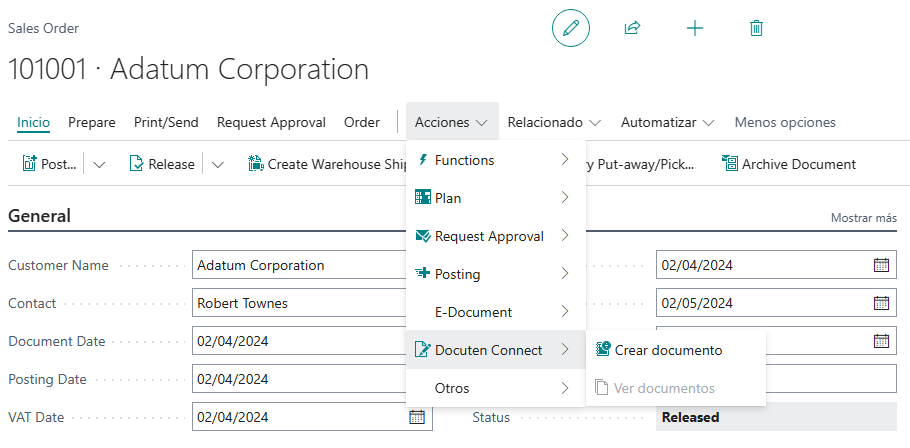Click the plus icon to create new
The image size is (910, 448).
695,28
